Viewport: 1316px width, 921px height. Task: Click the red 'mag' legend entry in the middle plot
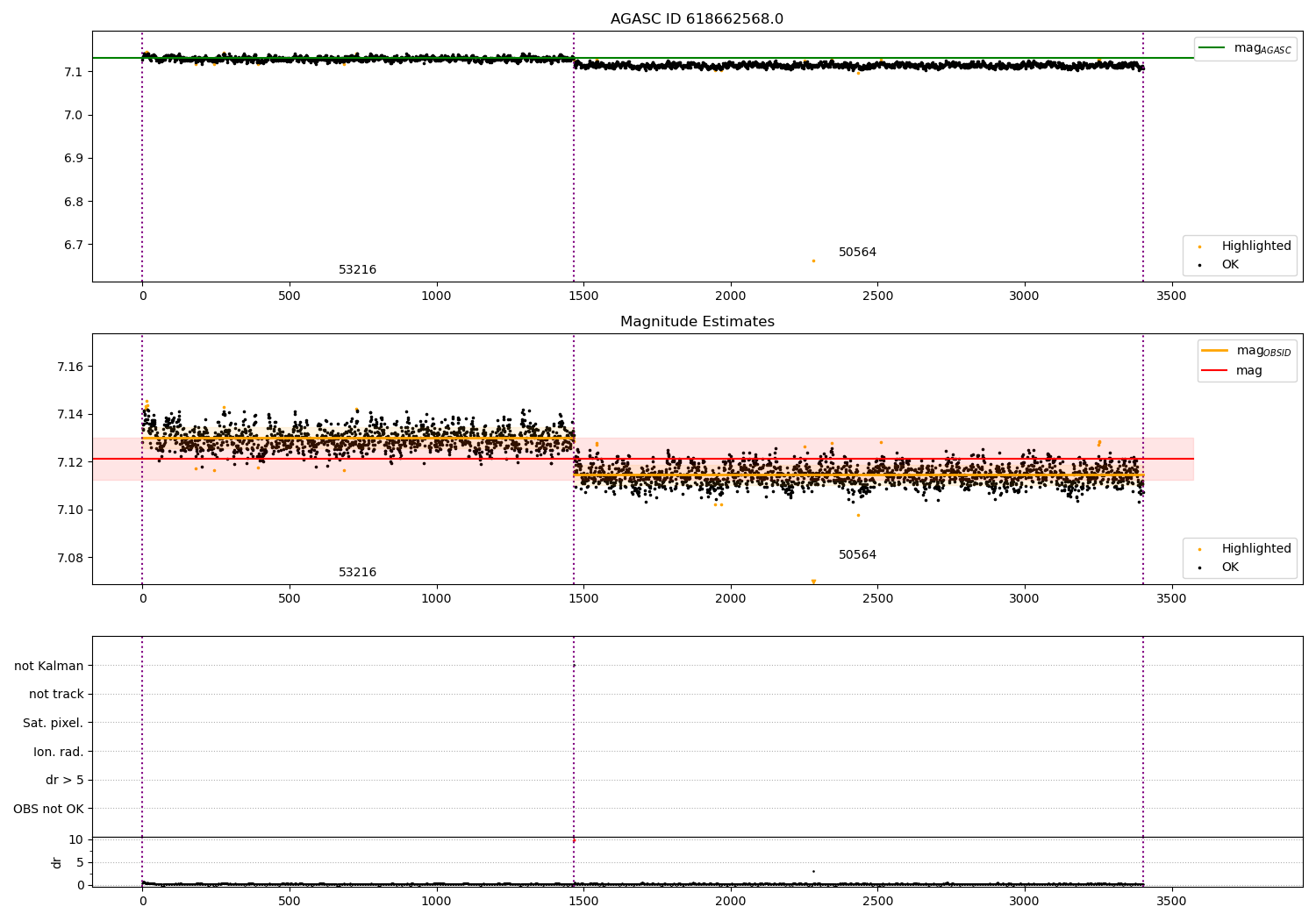click(1232, 370)
